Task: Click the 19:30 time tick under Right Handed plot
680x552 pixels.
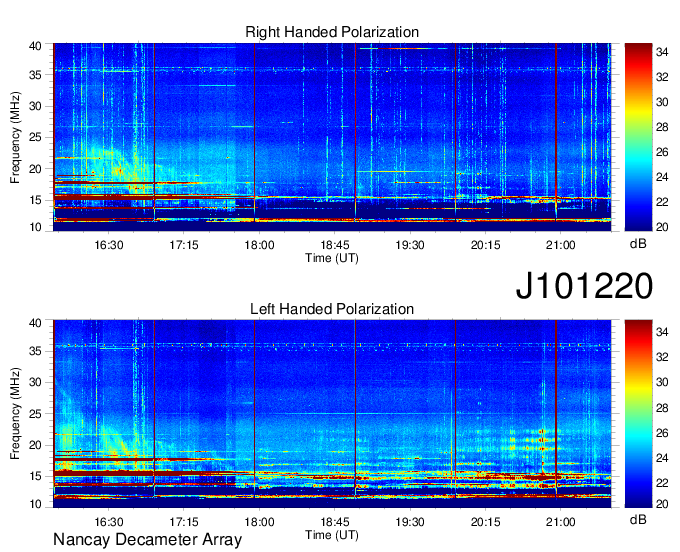Action: 410,245
